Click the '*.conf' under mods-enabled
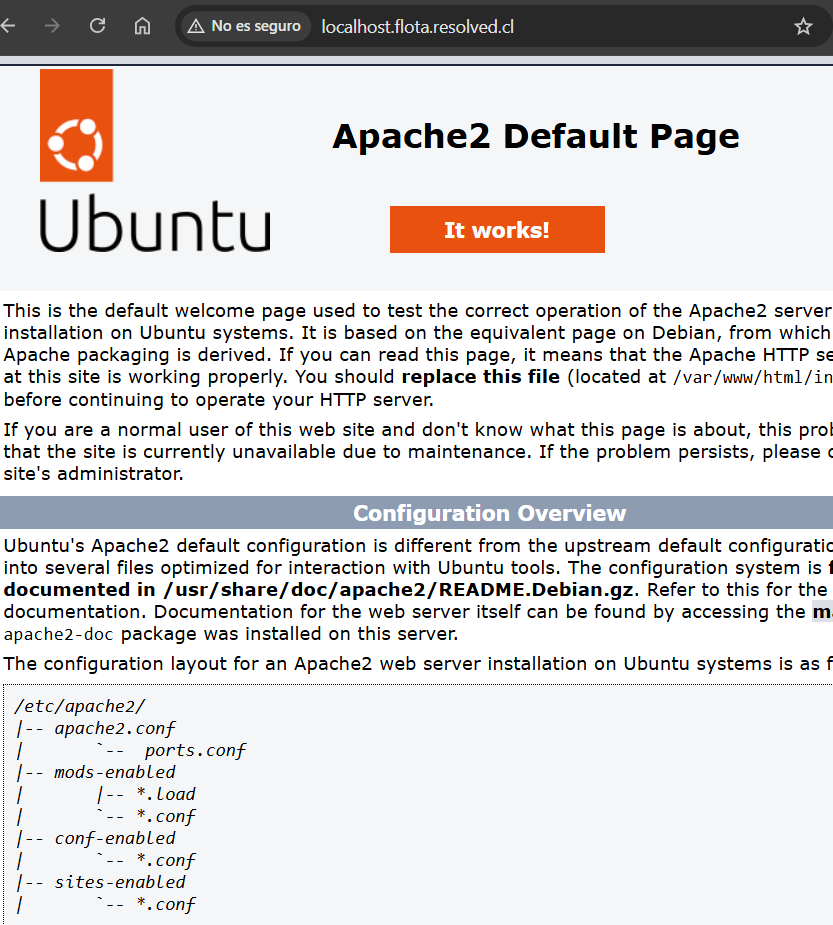The height and width of the screenshot is (925, 833). [x=166, y=816]
